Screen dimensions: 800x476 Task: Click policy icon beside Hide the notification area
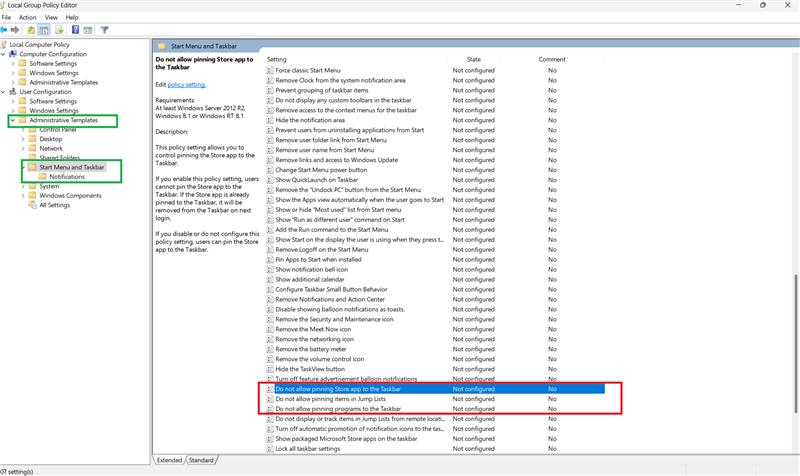[x=270, y=120]
